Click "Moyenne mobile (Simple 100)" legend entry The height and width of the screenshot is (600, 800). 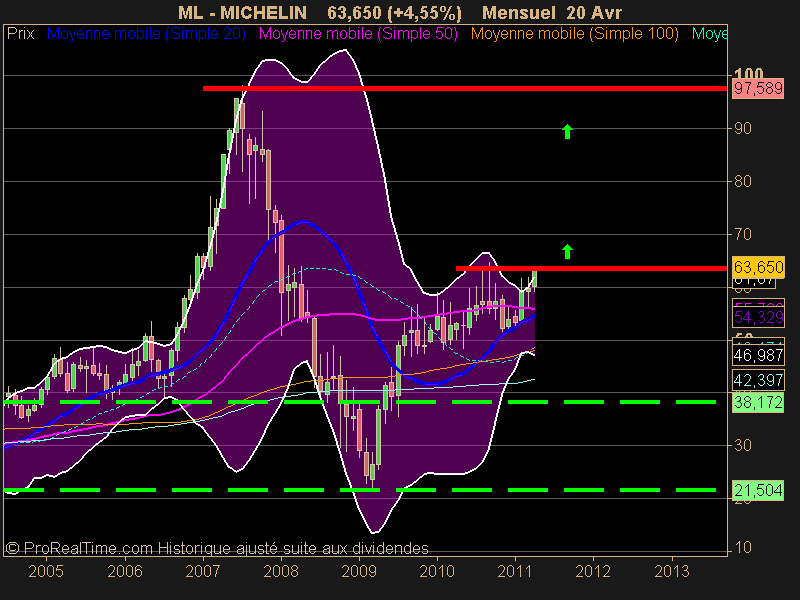click(575, 34)
